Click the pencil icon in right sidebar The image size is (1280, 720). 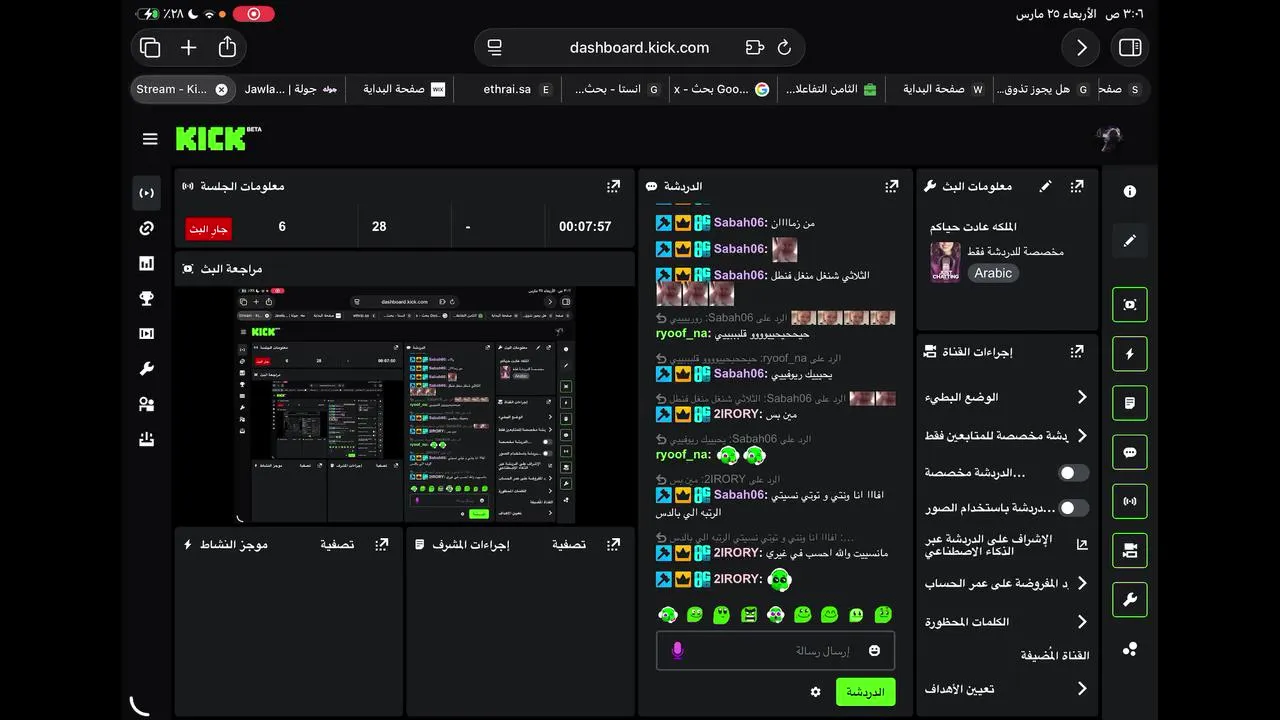coord(1130,241)
